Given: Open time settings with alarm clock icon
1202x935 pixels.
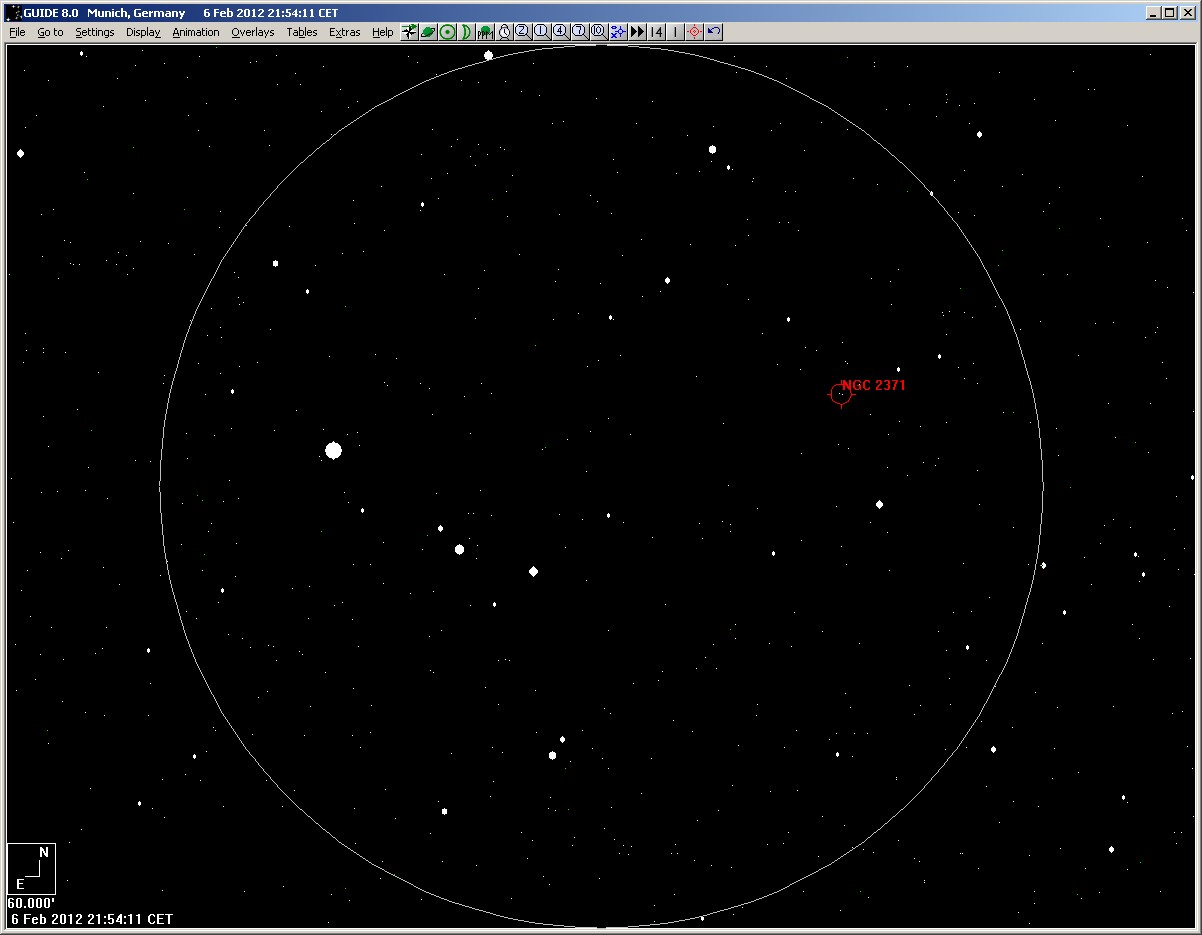Looking at the screenshot, I should click(504, 32).
